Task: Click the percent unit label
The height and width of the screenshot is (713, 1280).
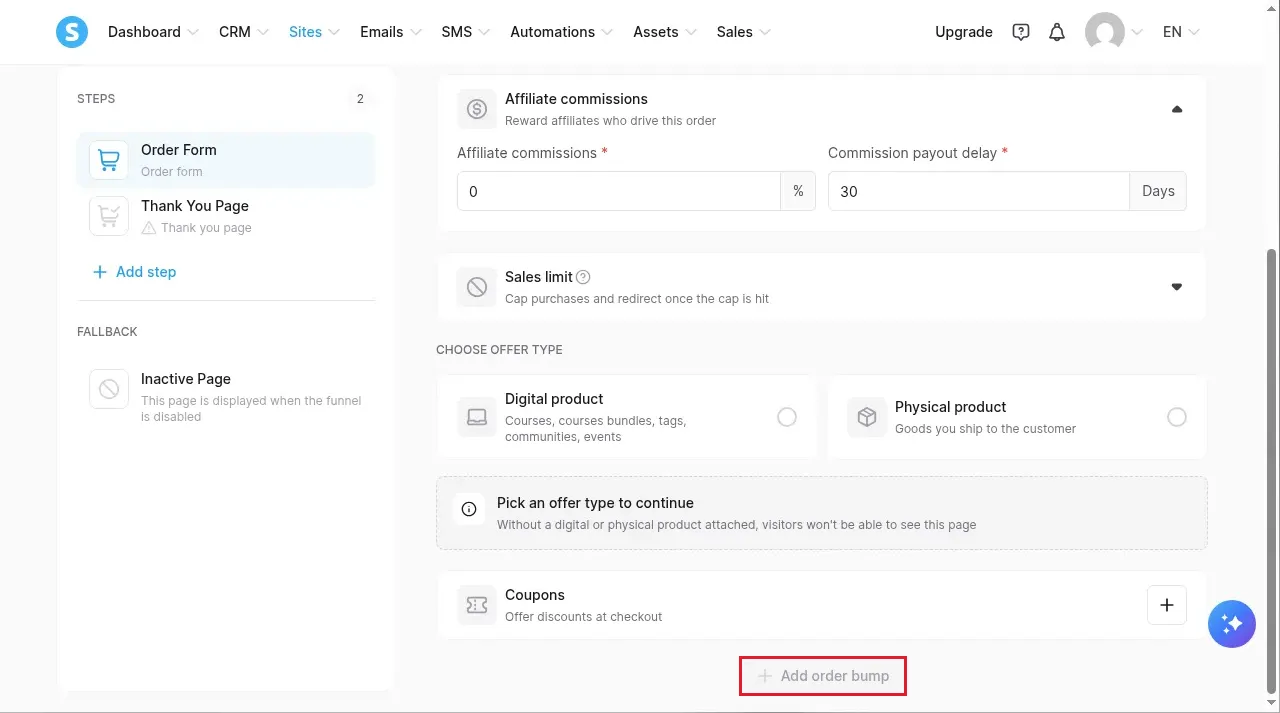Action: (798, 191)
